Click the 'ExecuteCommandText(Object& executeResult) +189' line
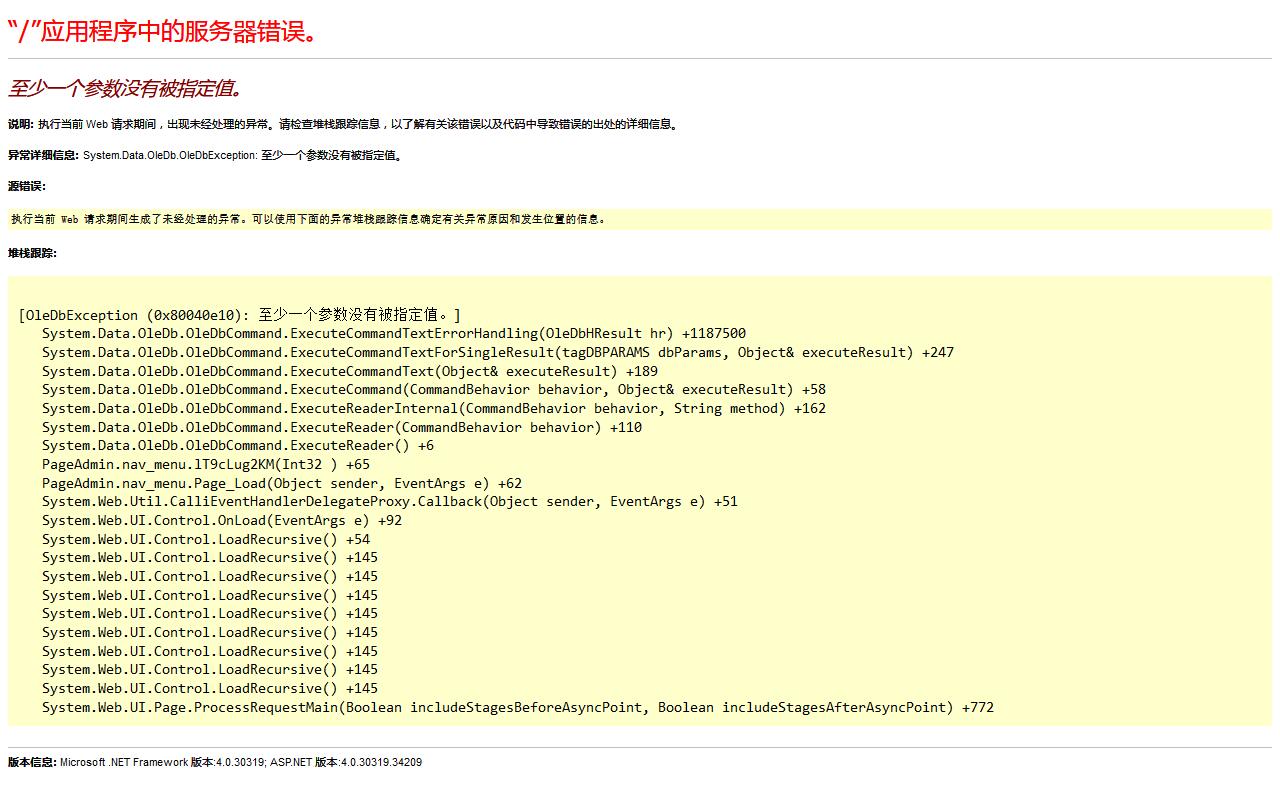The height and width of the screenshot is (796, 1280). (349, 371)
